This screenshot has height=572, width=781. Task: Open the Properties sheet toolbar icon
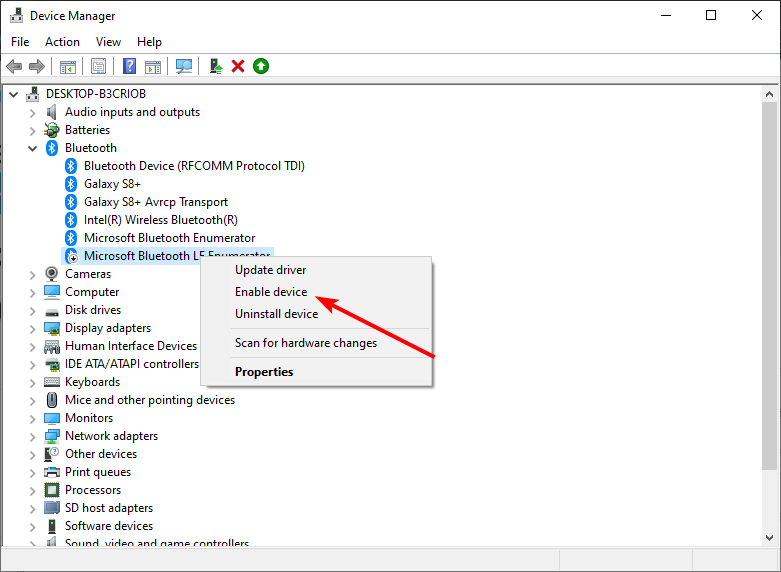[98, 66]
